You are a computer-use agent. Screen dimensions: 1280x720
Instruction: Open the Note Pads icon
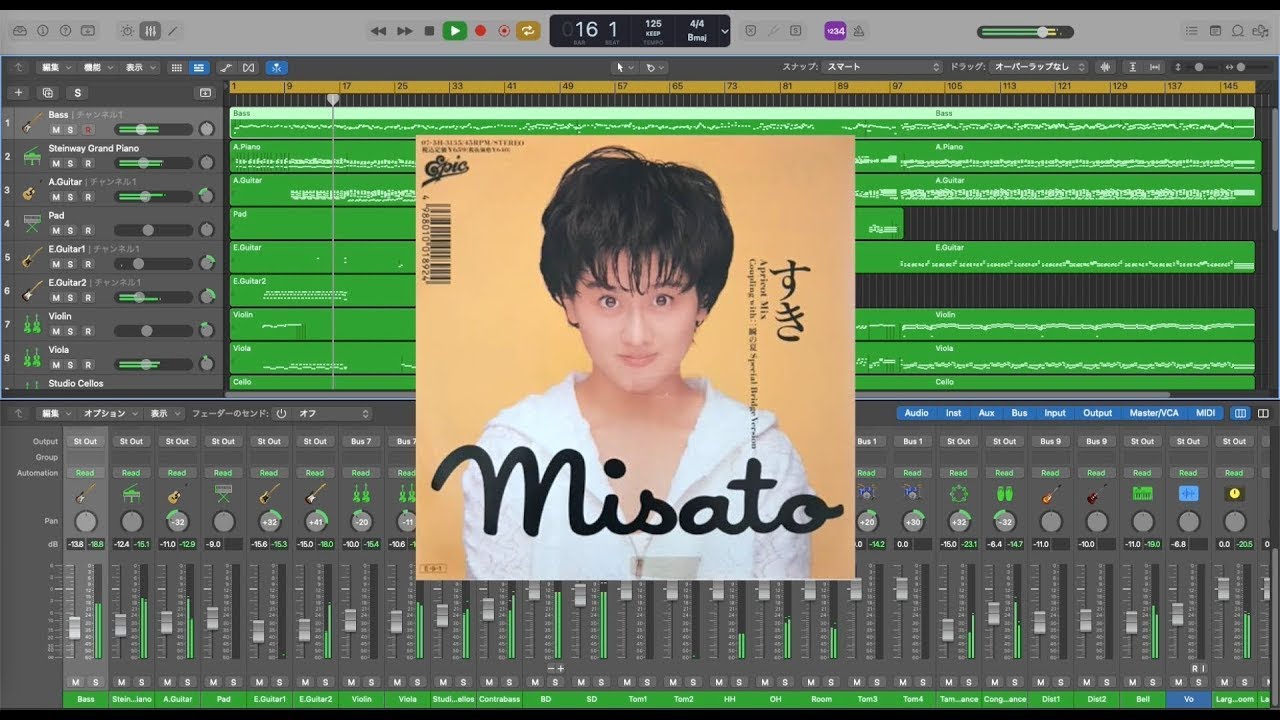click(1216, 31)
